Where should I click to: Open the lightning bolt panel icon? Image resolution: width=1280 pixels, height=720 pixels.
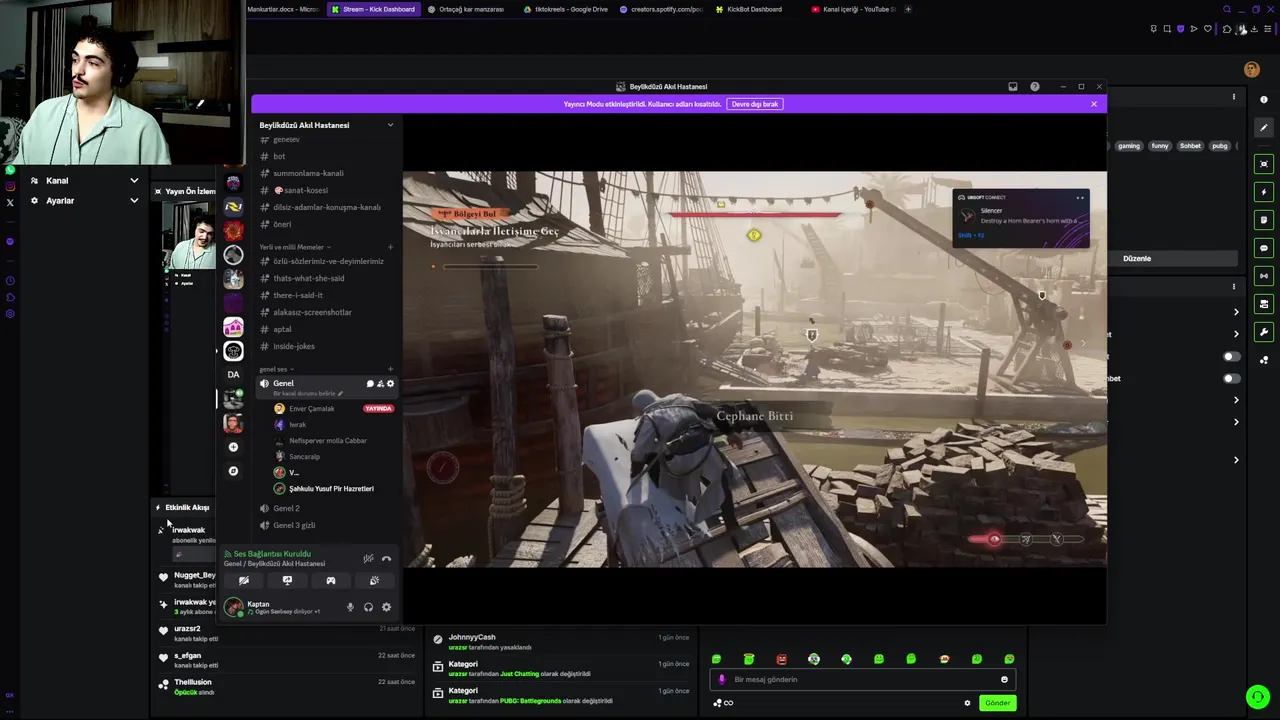pos(1264,192)
